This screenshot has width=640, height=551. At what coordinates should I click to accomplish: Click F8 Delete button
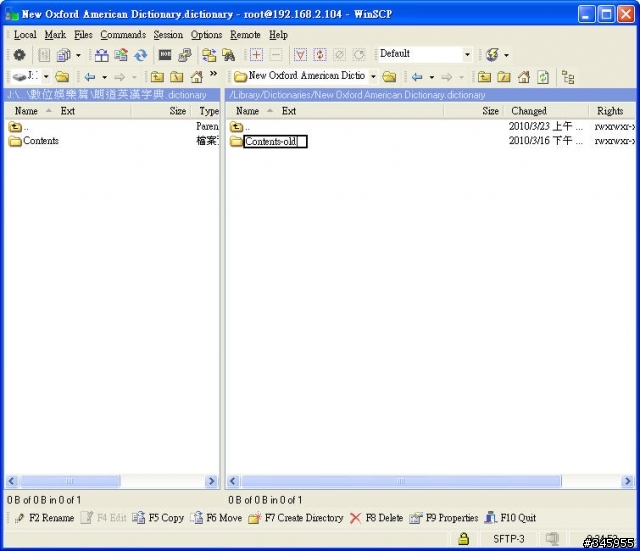pos(376,518)
